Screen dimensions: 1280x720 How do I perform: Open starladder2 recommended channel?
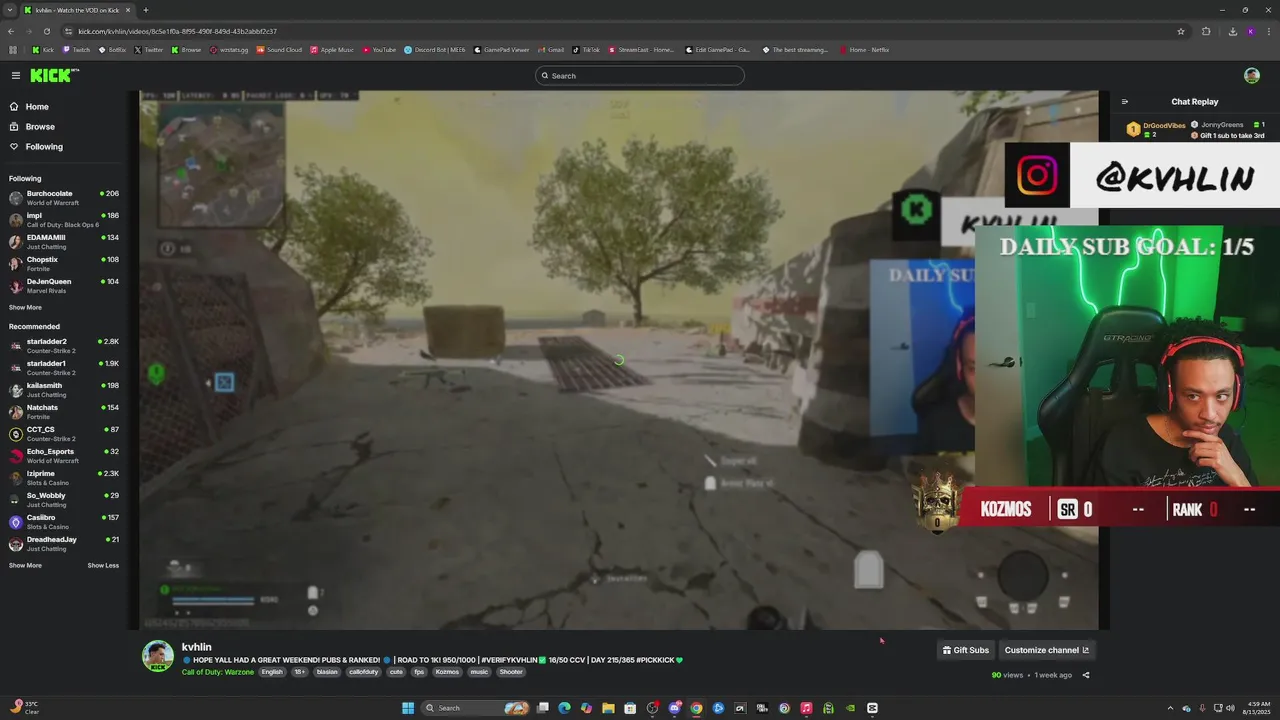64,346
